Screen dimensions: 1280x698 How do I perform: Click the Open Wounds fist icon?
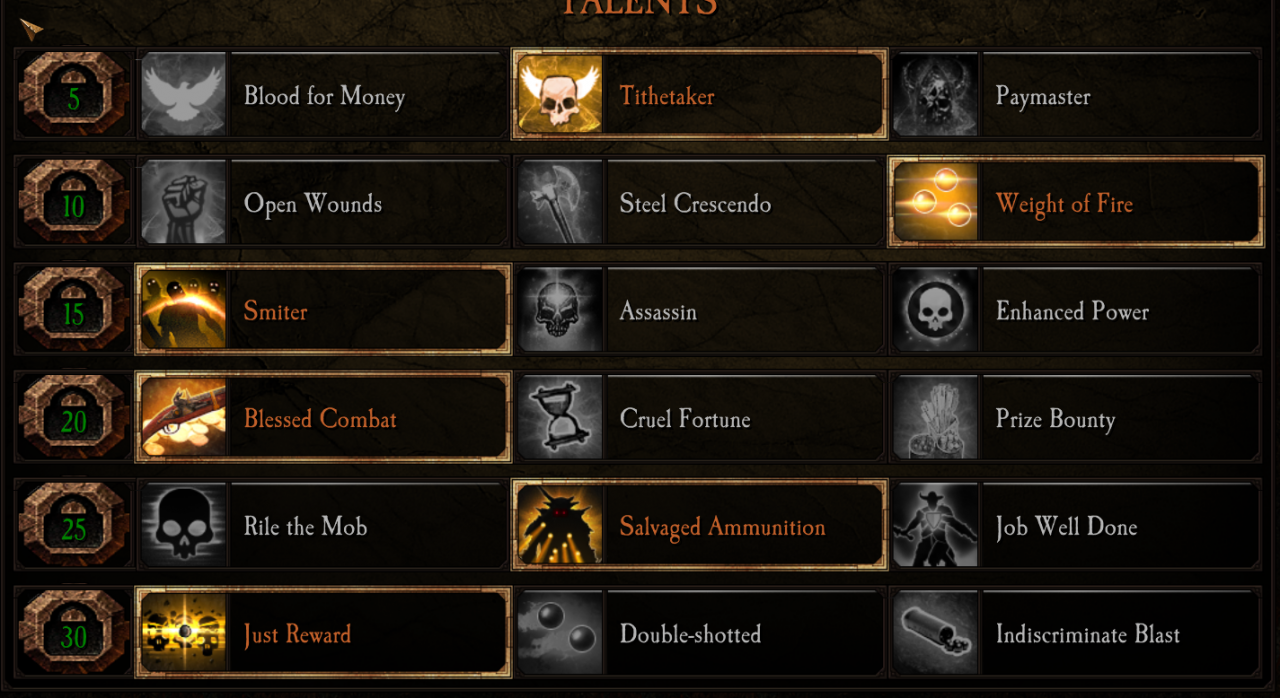[x=184, y=202]
